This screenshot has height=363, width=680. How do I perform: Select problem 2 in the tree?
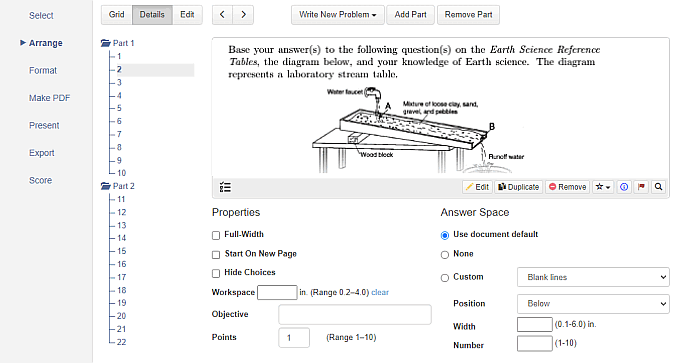click(119, 69)
